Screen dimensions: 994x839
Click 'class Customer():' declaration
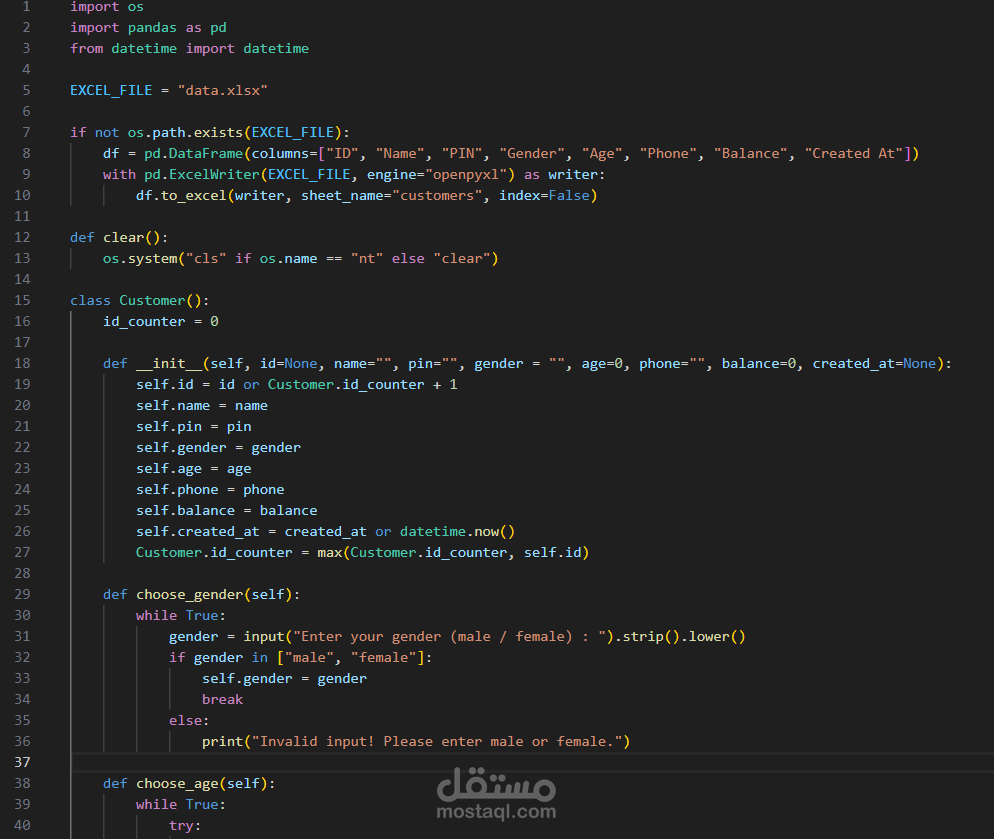point(139,300)
